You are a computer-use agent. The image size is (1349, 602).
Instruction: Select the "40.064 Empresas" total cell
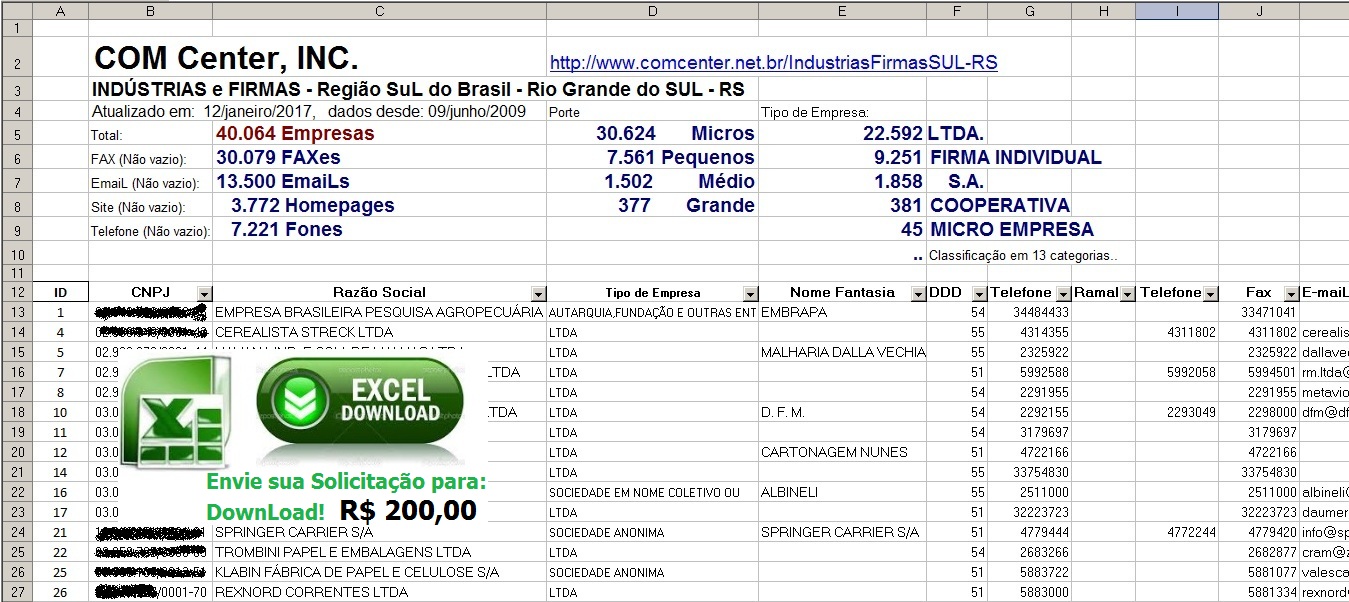pyautogui.click(x=295, y=134)
